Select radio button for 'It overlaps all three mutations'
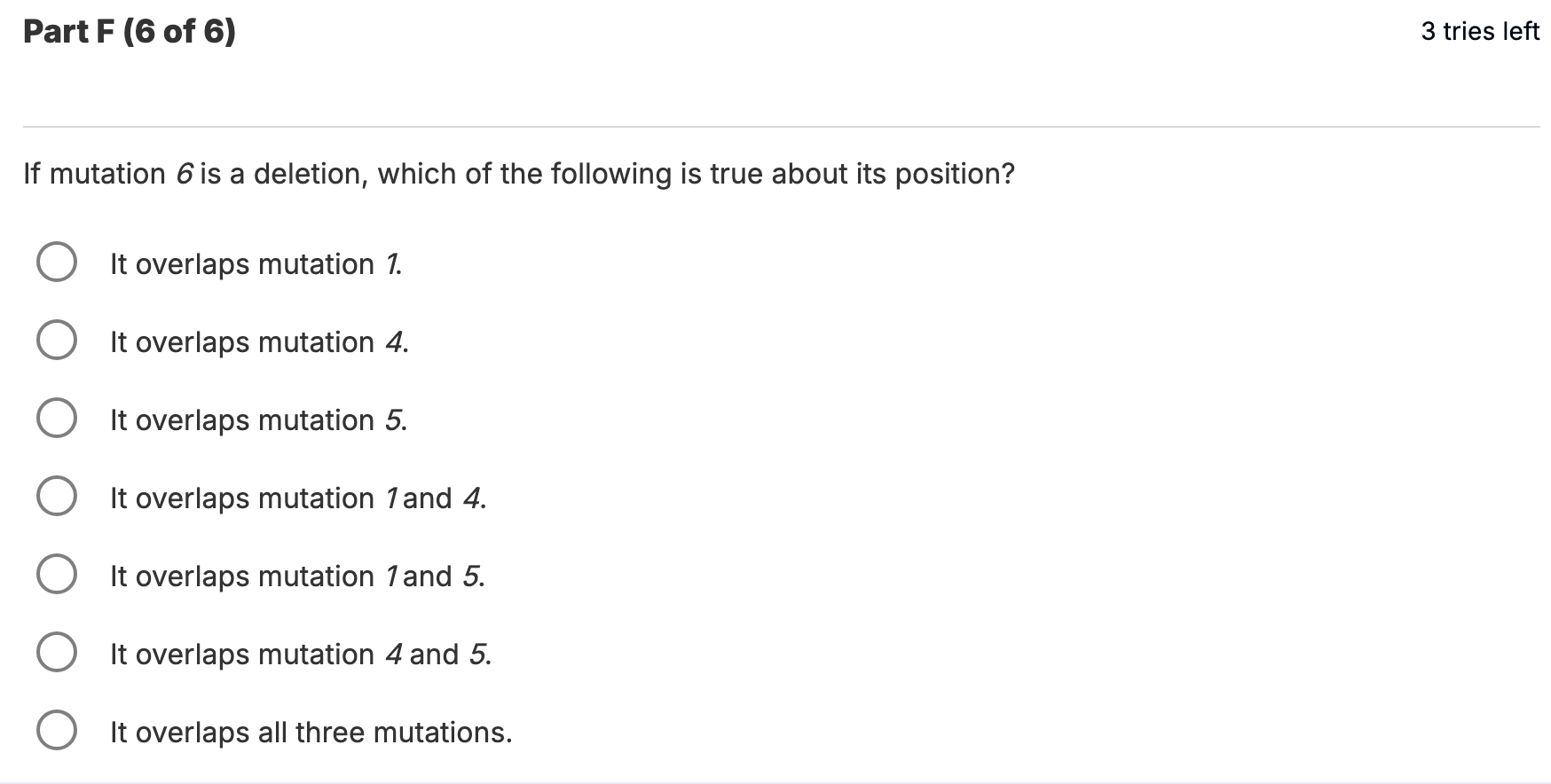This screenshot has width=1551, height=784. pos(57,728)
